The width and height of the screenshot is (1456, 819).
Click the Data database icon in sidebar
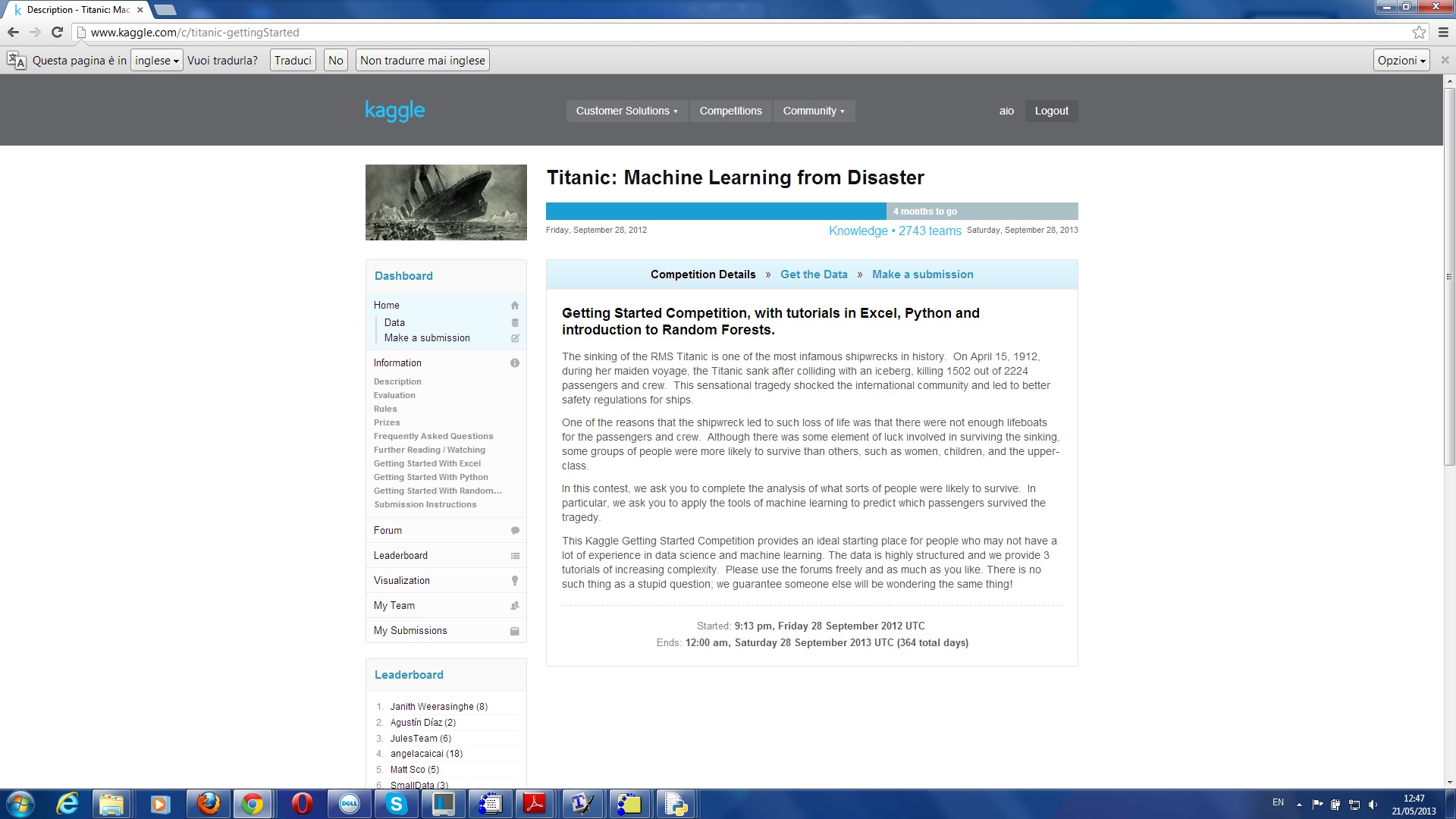515,323
